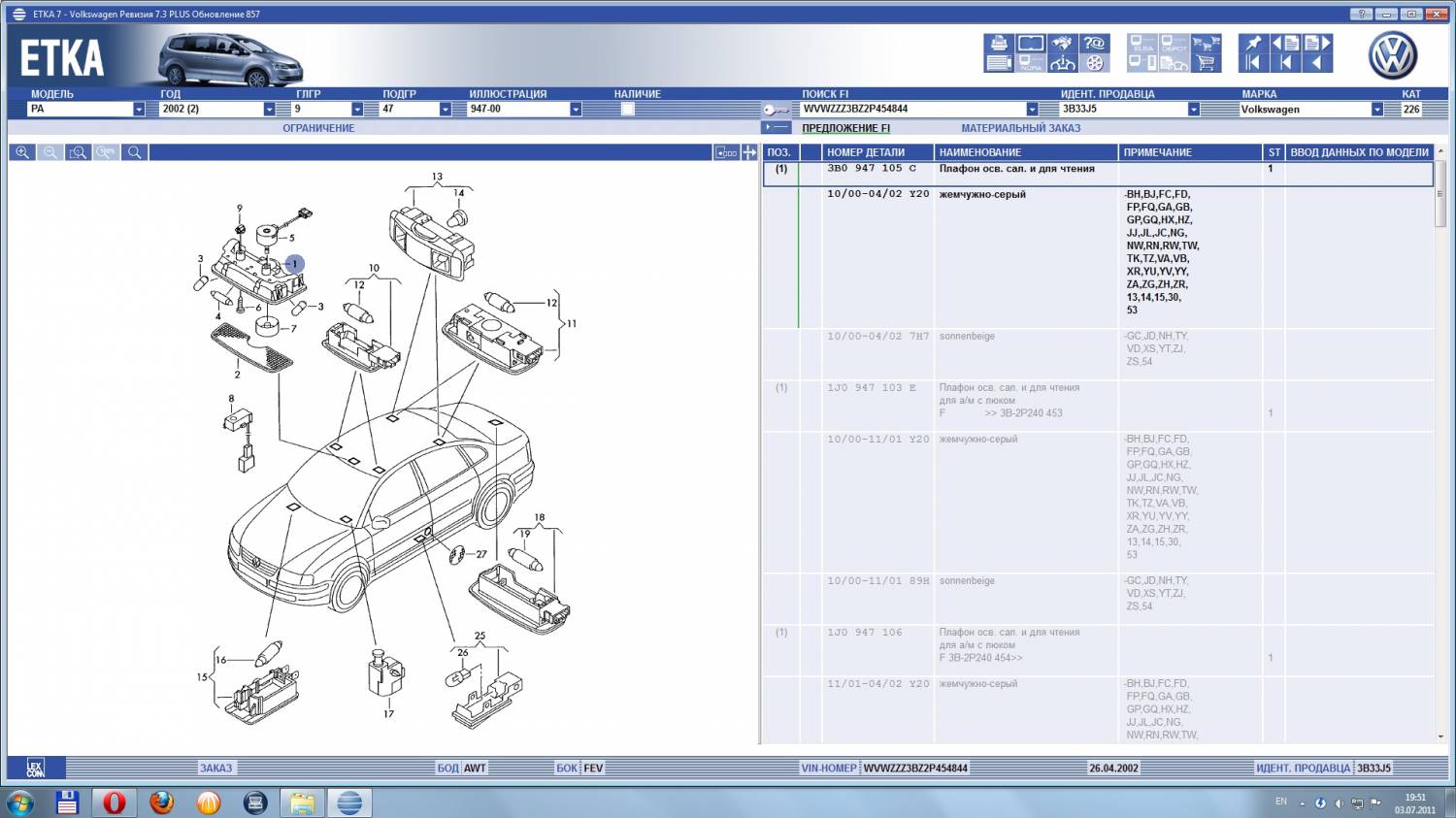The image size is (1456, 818).
Task: Click zoom-to-area magnifier icon
Action: [79, 152]
